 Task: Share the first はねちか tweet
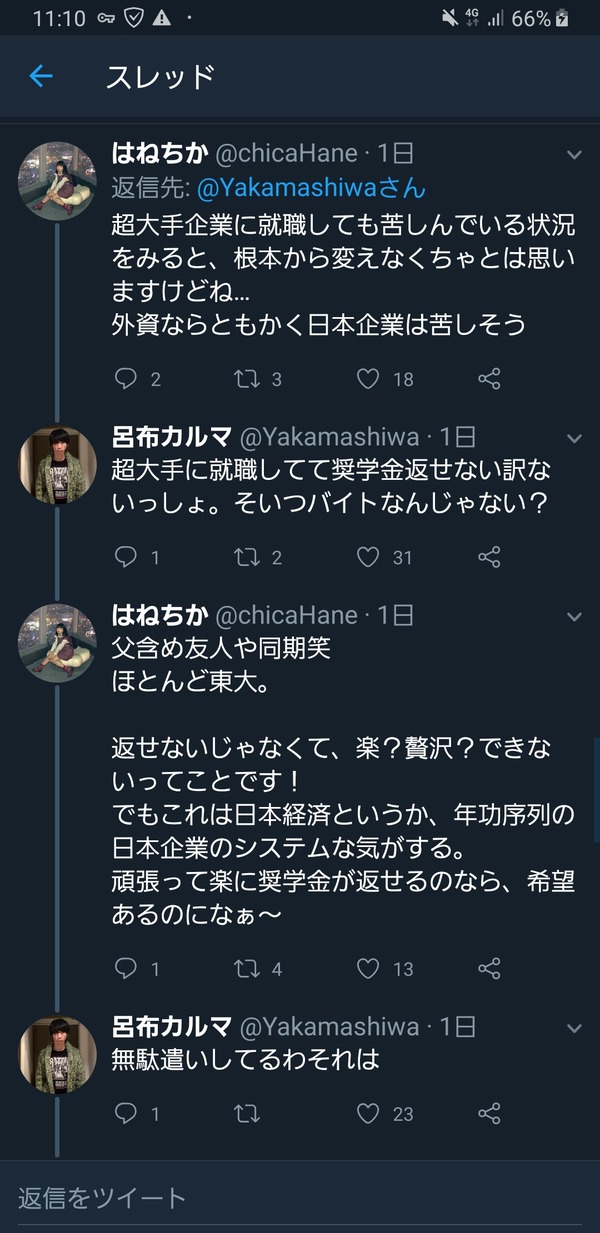tap(489, 379)
